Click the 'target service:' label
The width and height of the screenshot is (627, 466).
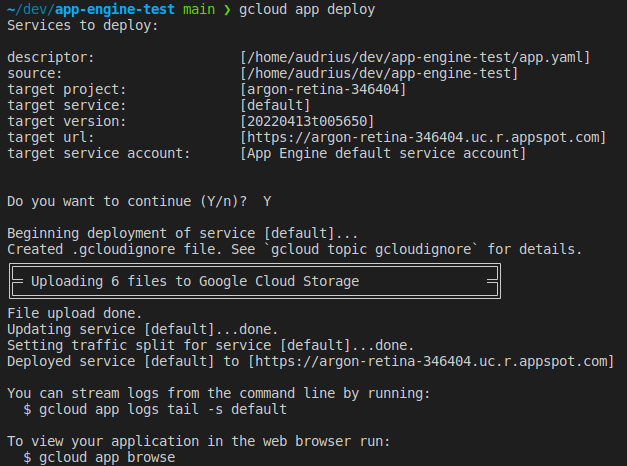67,105
